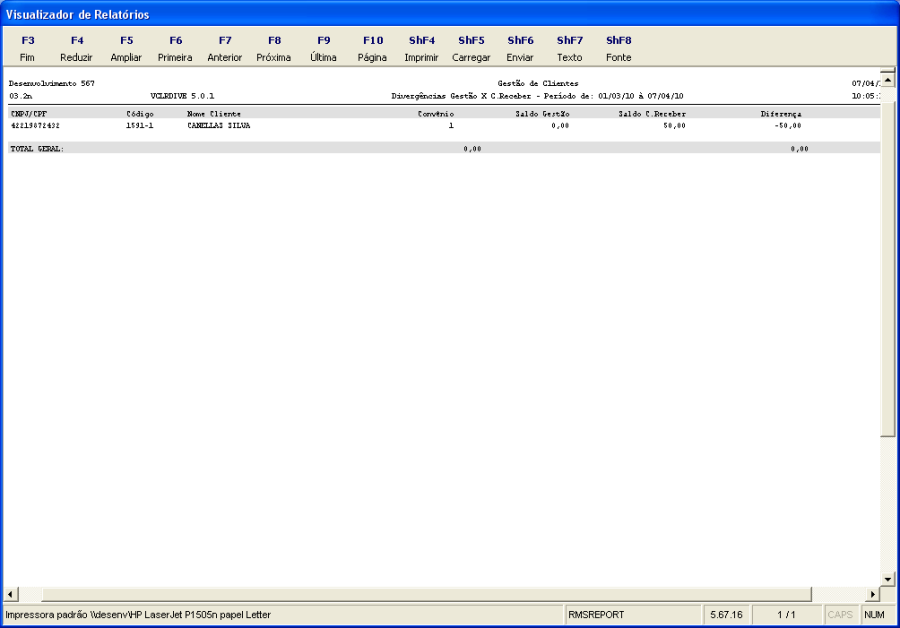The width and height of the screenshot is (900, 628).
Task: Click the Nome Cliente column header
Action: (214, 114)
